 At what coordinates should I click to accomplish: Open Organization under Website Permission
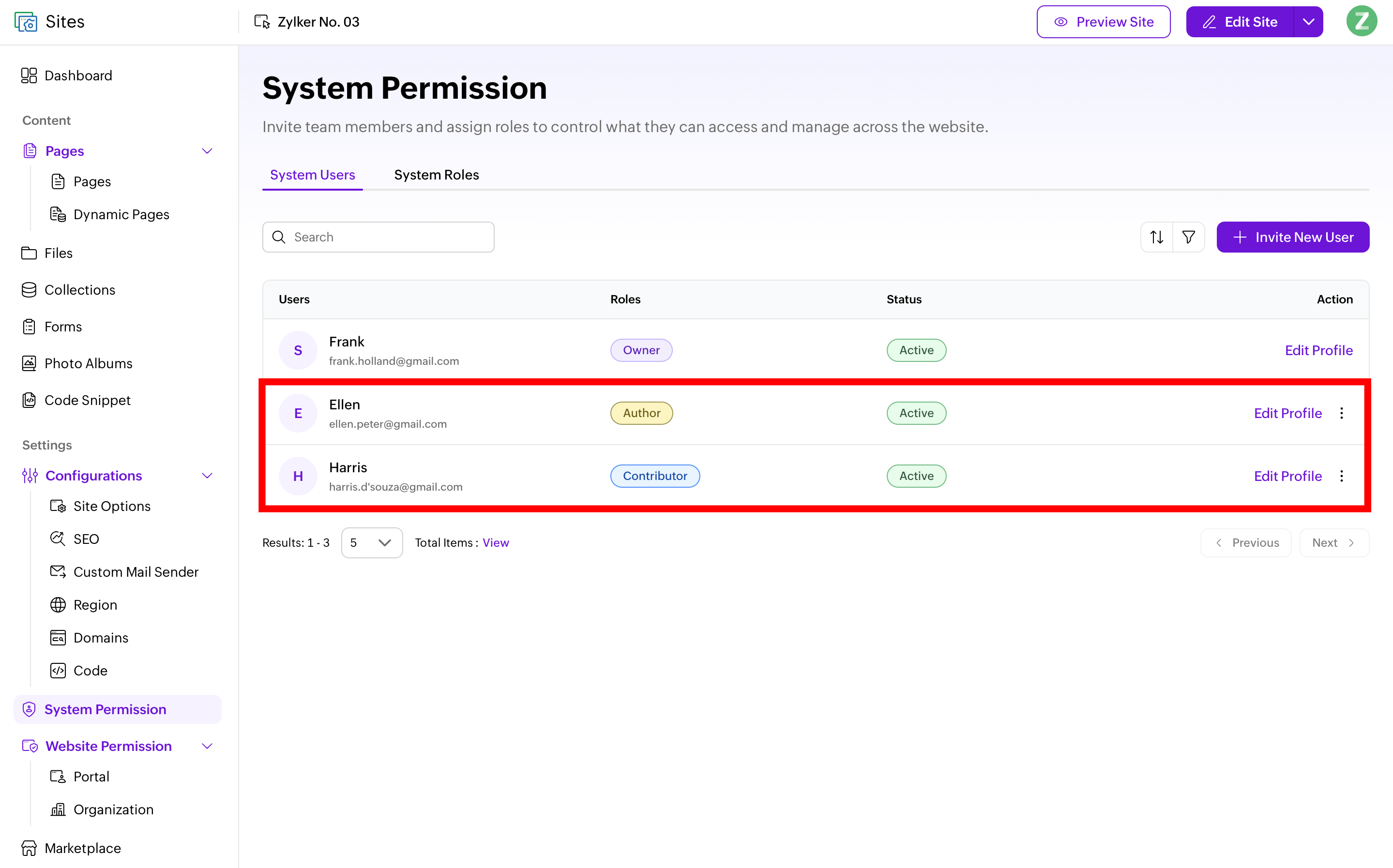[102, 809]
